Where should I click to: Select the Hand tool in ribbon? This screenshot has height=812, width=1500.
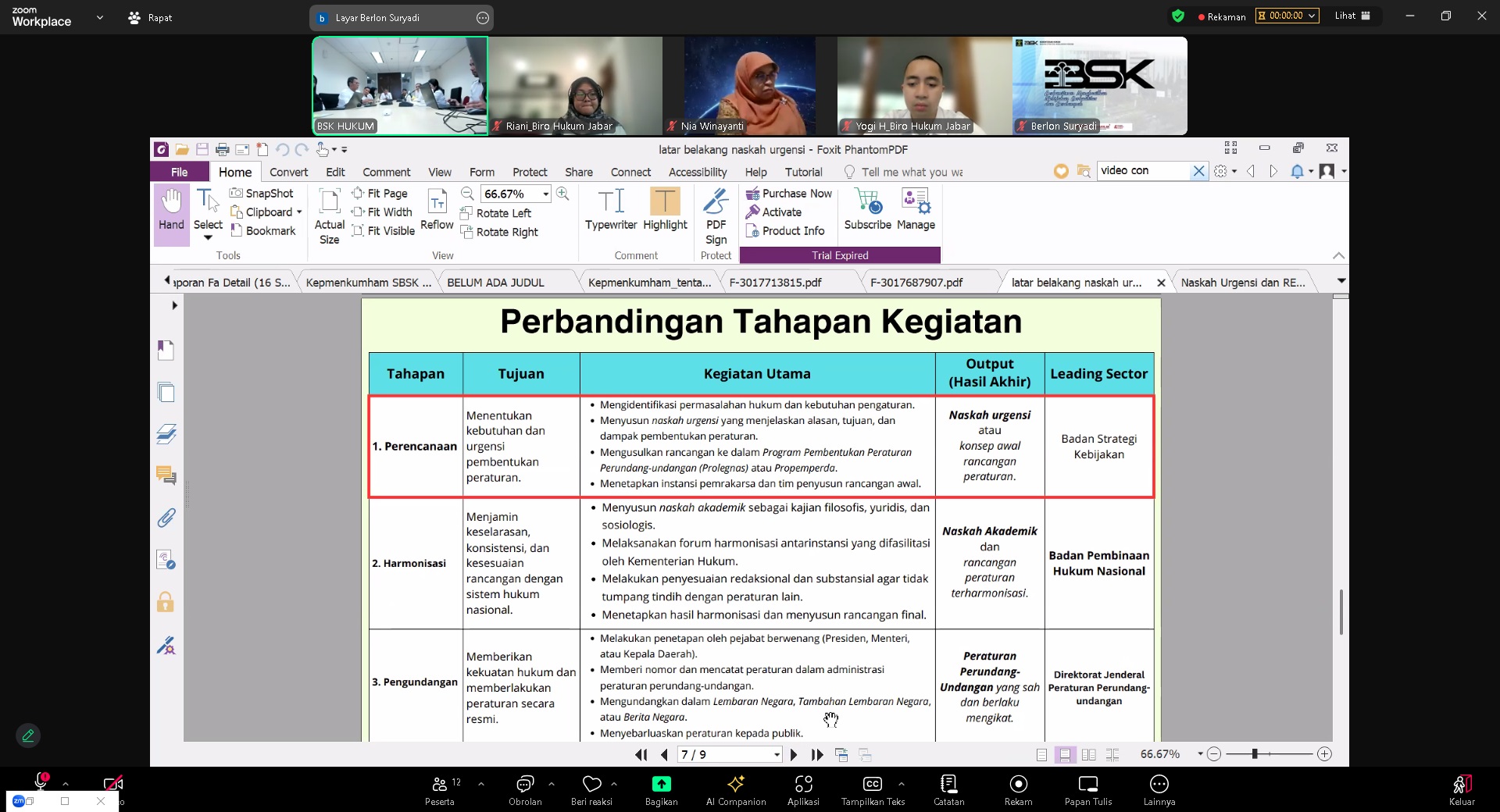(171, 211)
